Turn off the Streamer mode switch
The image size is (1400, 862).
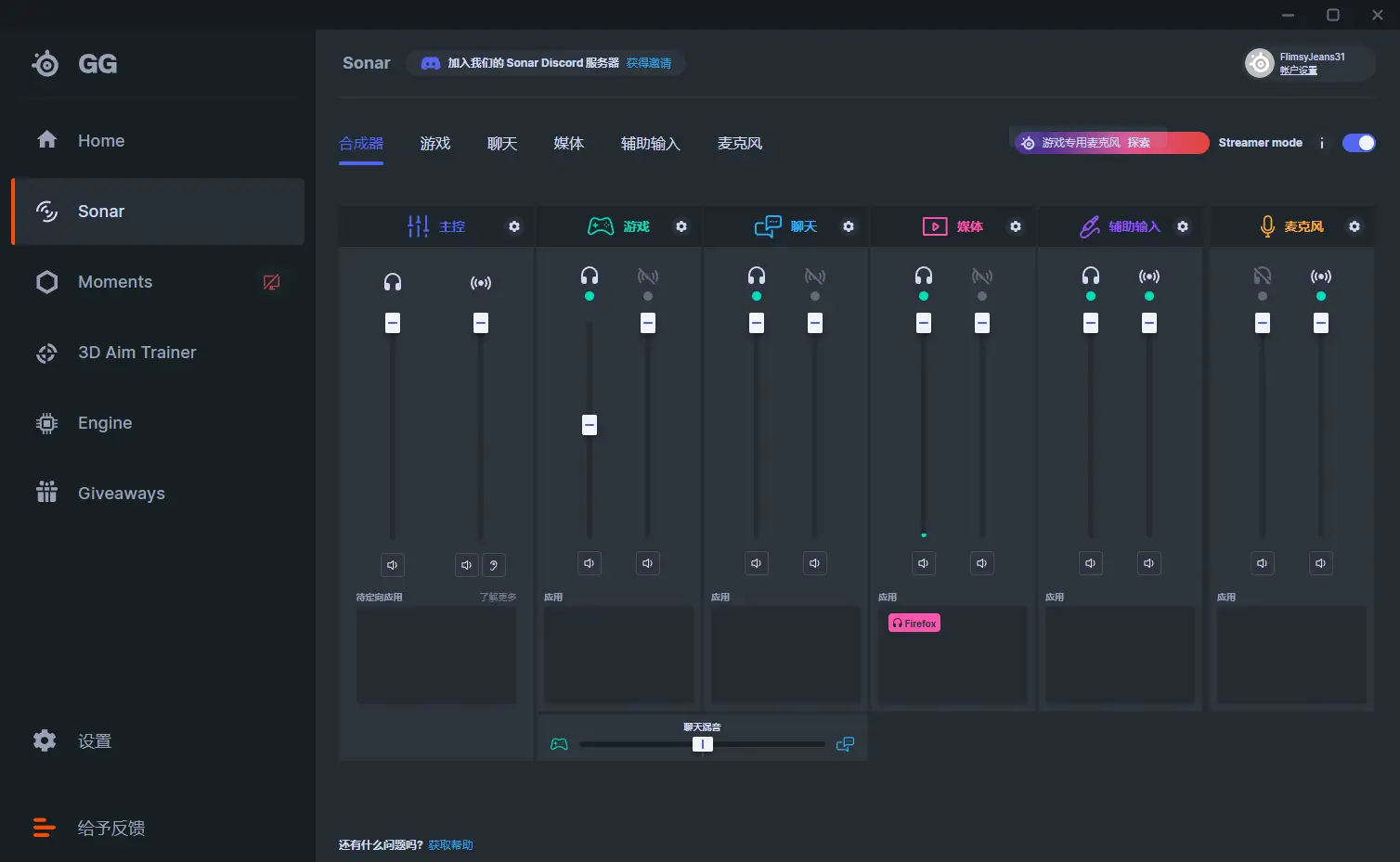pyautogui.click(x=1358, y=143)
